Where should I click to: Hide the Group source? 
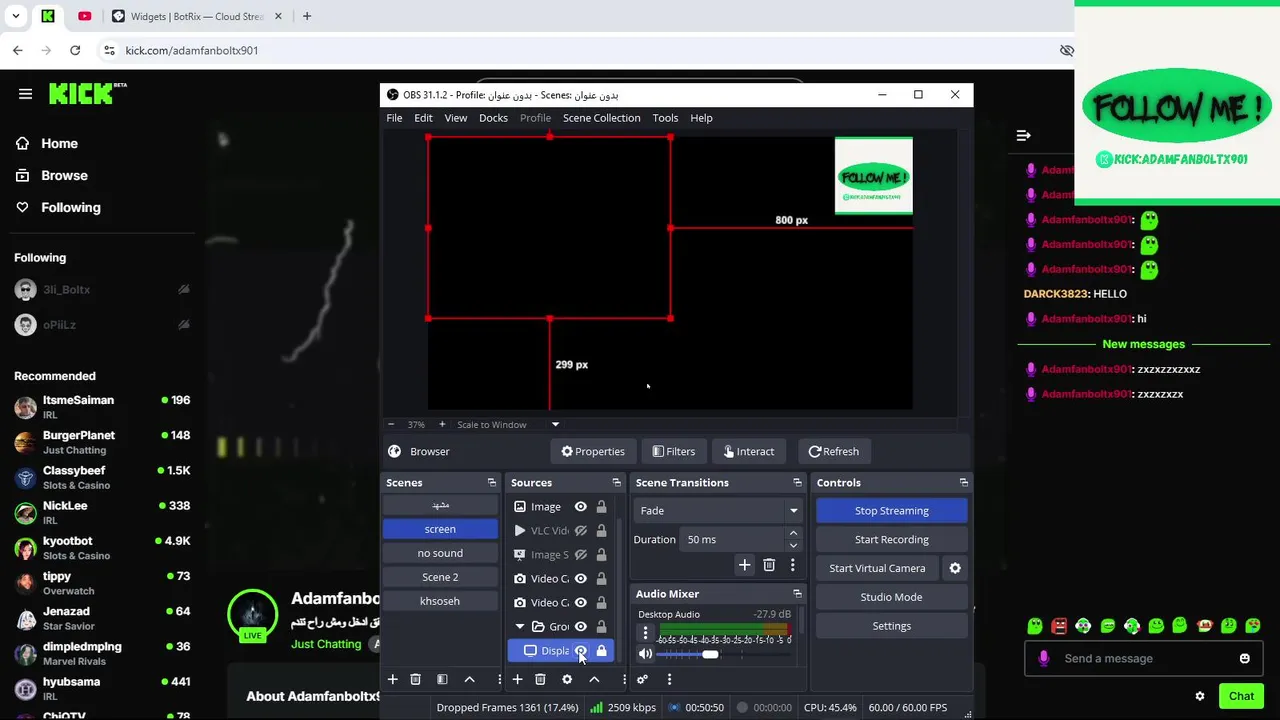580,627
